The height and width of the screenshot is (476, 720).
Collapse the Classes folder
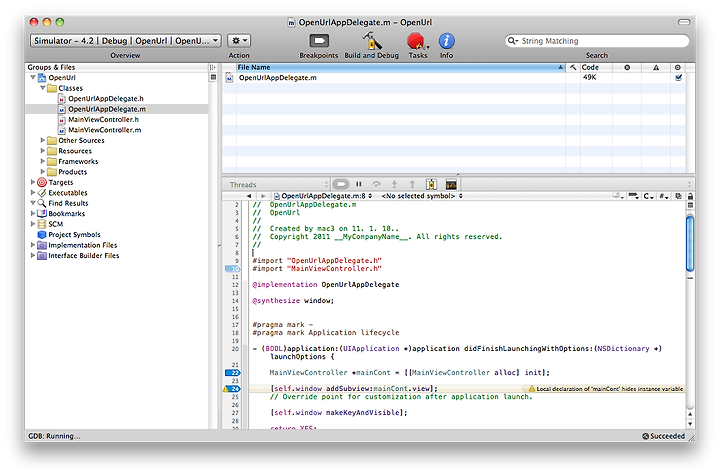pyautogui.click(x=43, y=88)
